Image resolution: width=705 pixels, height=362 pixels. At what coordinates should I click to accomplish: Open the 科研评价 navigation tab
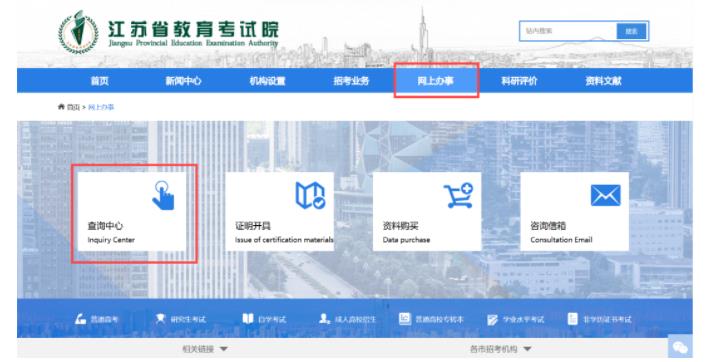click(519, 81)
